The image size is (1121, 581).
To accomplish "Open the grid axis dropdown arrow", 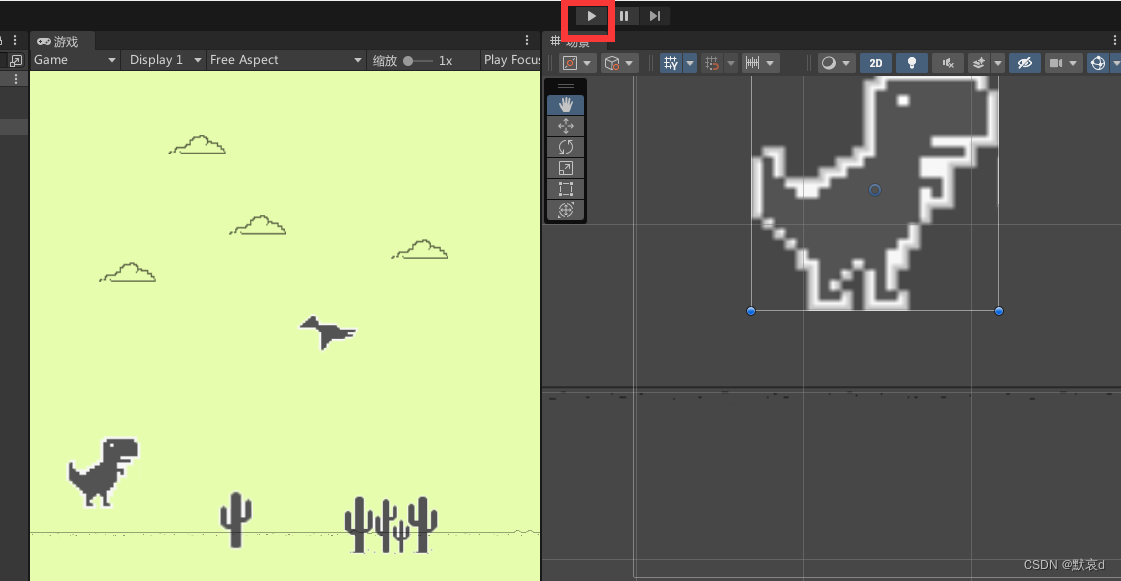I will (x=690, y=63).
